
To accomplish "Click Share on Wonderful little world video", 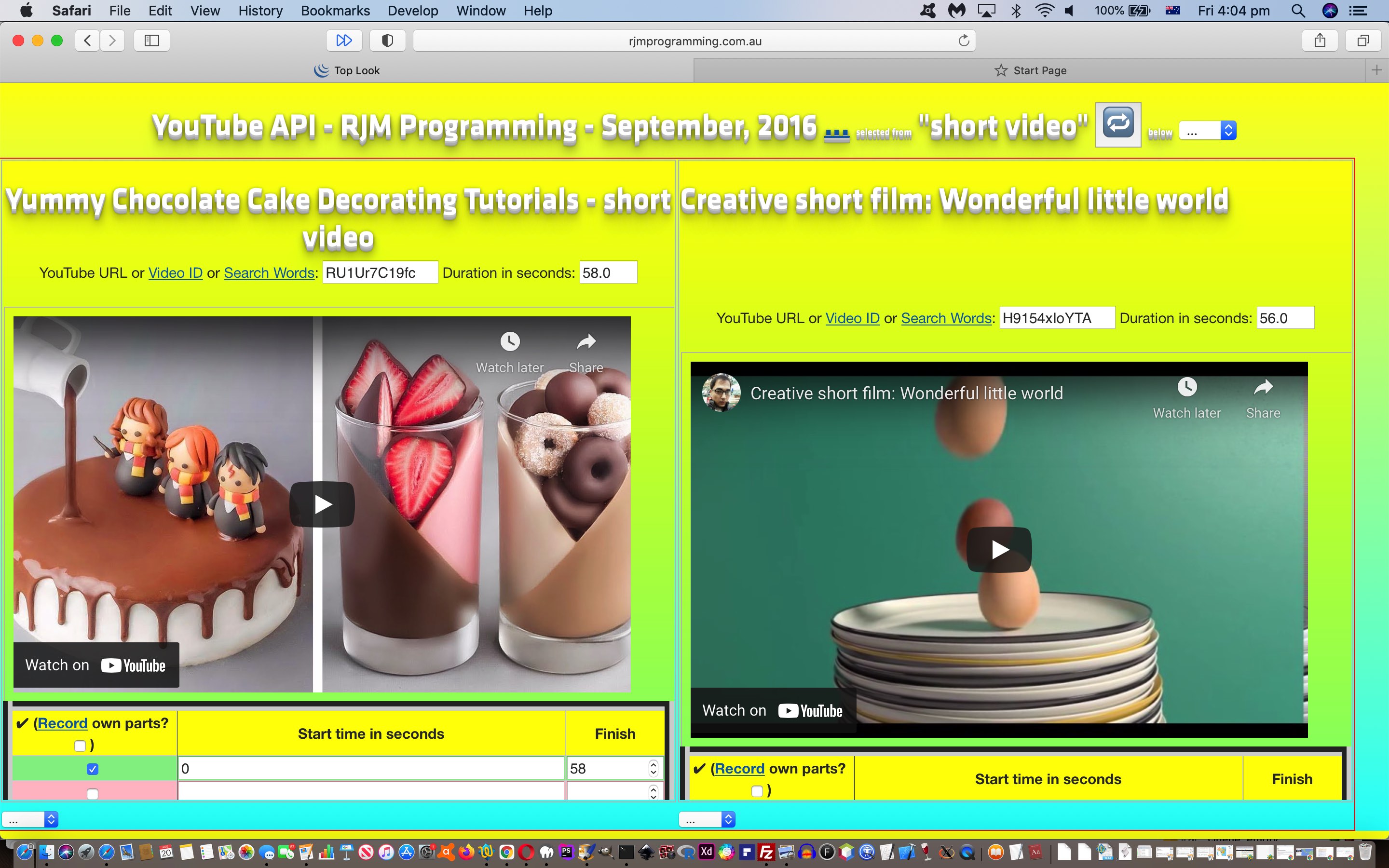I will click(1263, 398).
